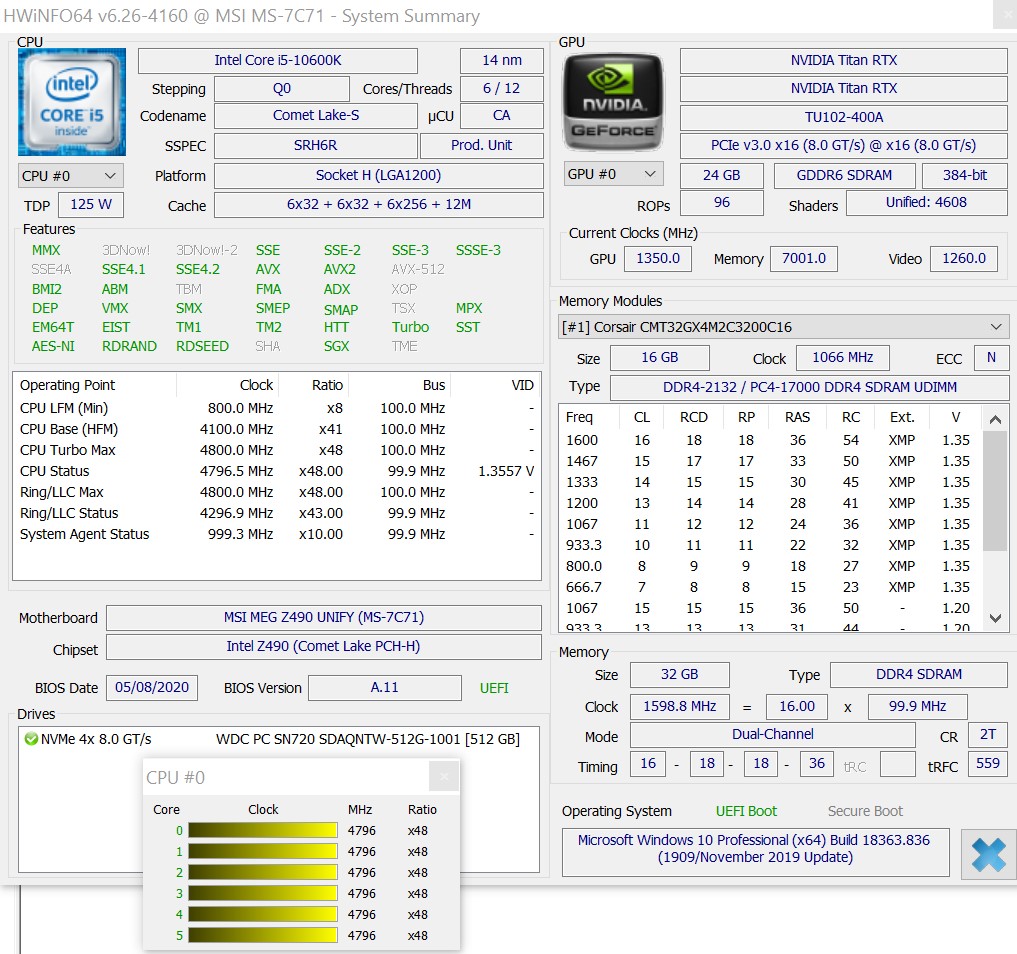Click the MSI MEG Z490 UNIFY motherboard field
Screen dimensions: 1017x954
324,617
